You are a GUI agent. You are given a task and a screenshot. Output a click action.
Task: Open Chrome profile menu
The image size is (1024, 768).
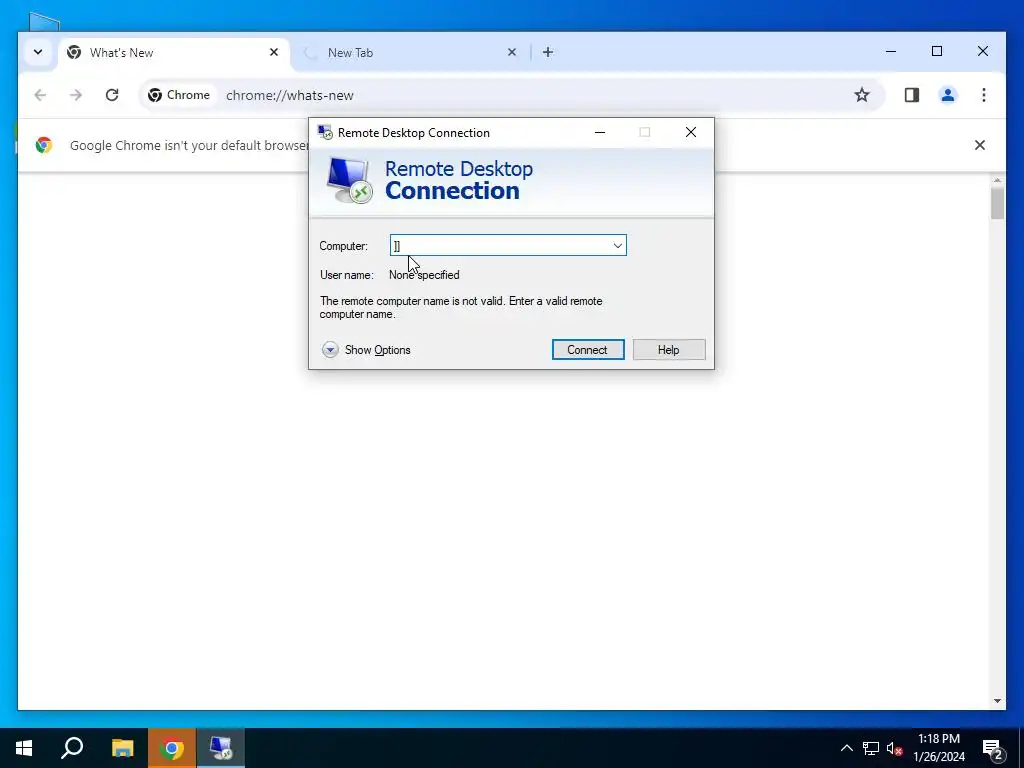tap(948, 95)
